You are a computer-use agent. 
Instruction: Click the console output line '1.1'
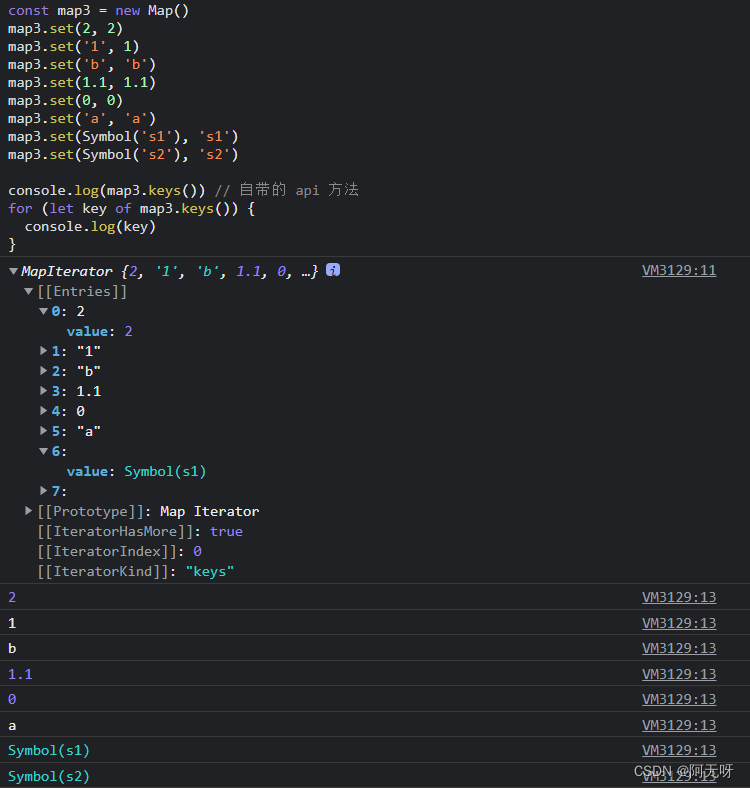20,674
